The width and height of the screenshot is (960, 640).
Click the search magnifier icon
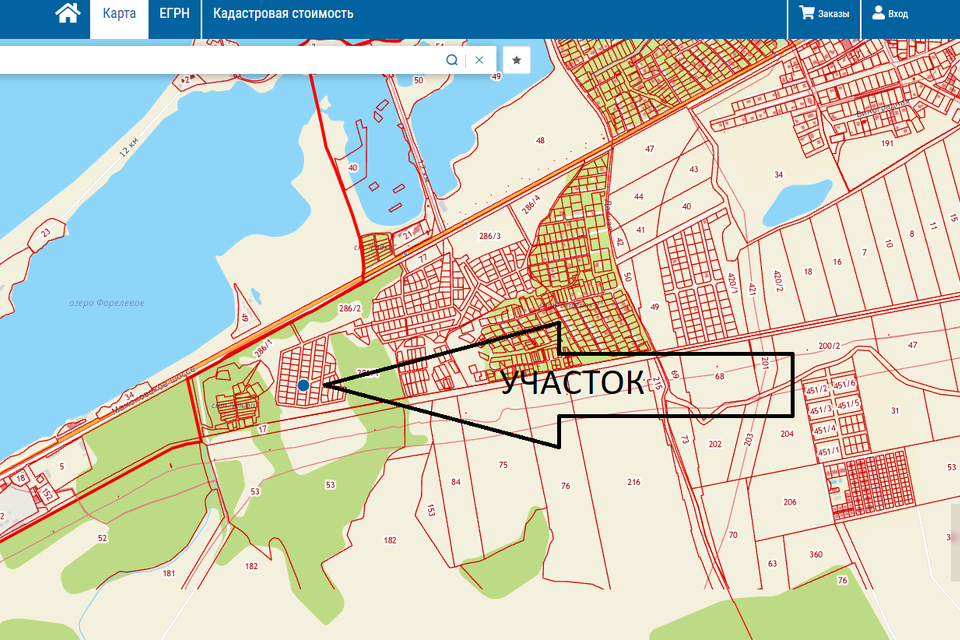[x=452, y=60]
